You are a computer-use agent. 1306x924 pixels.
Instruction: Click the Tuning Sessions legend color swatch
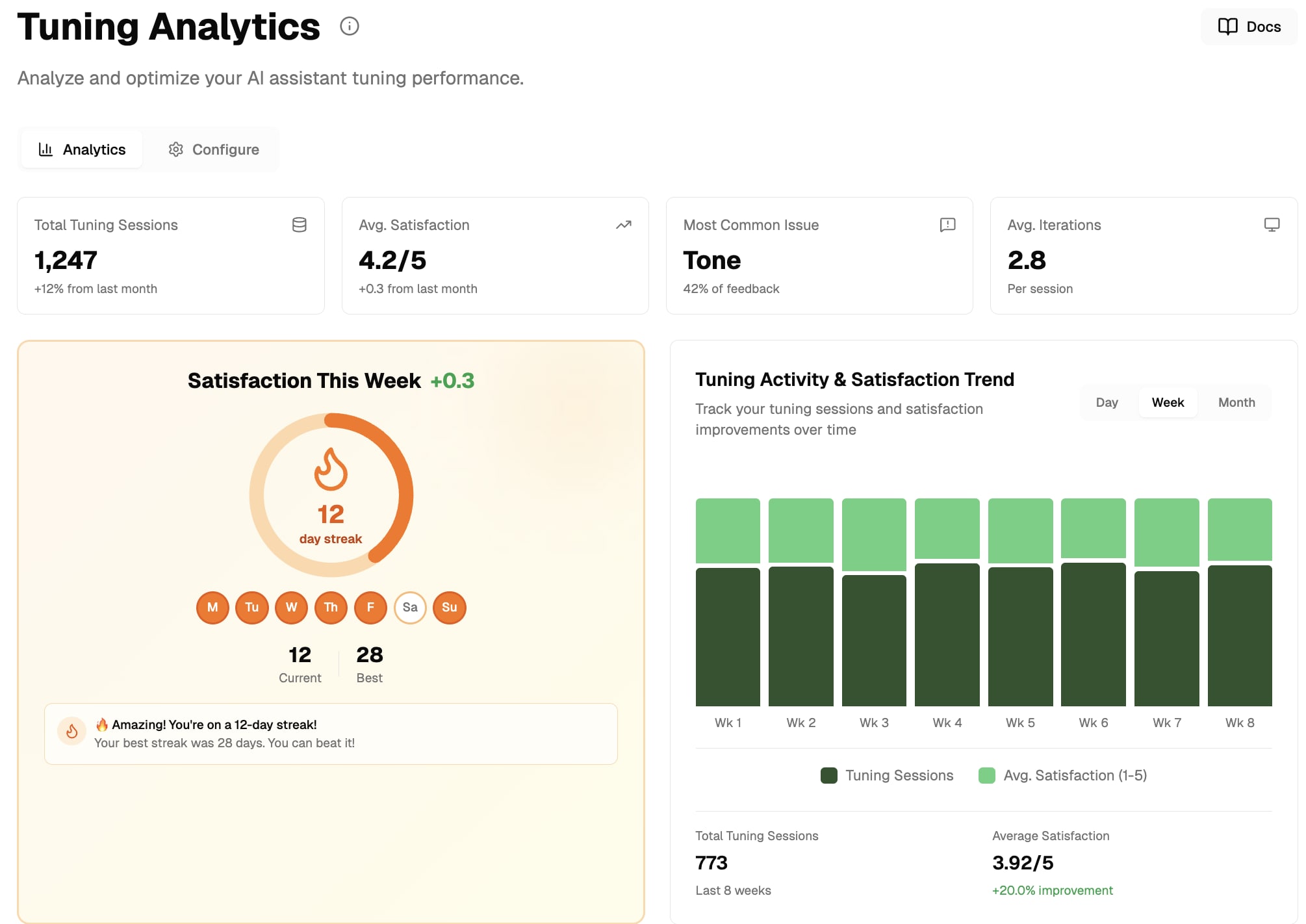click(x=829, y=775)
